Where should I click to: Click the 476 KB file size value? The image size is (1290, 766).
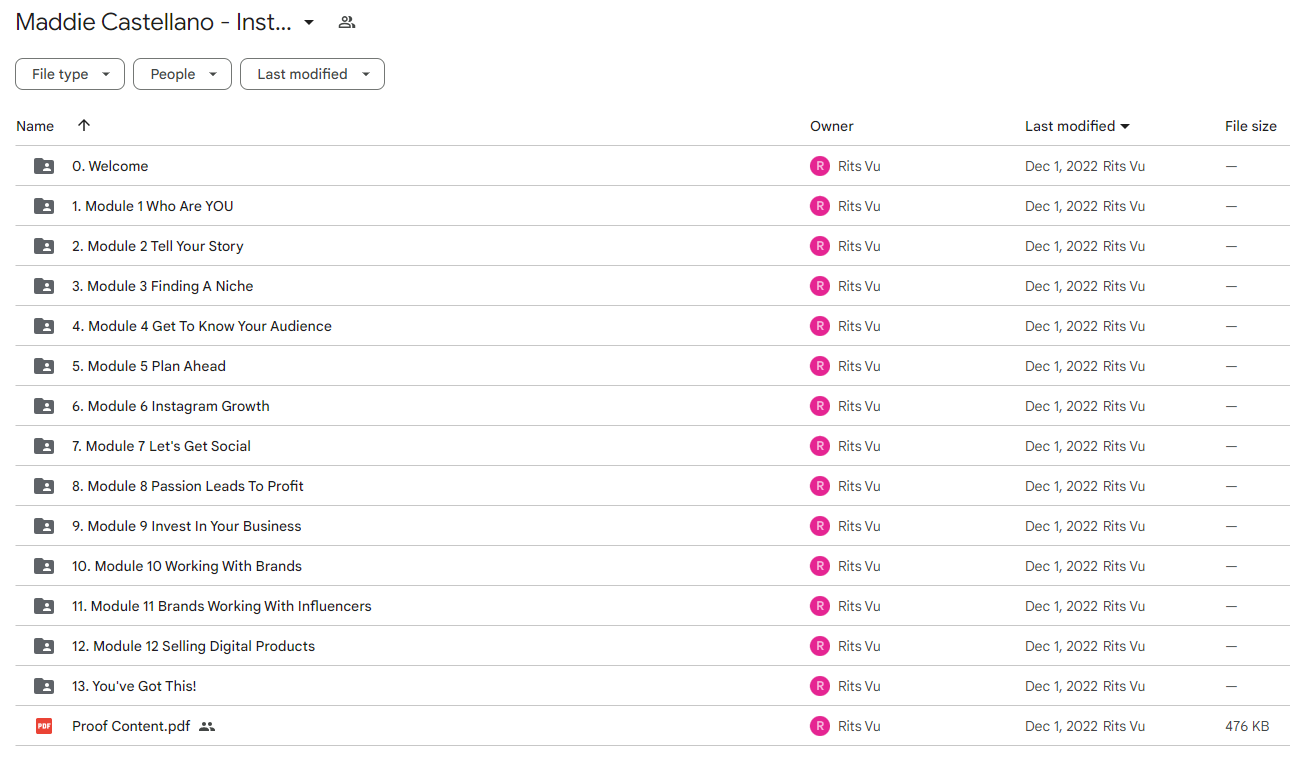pyautogui.click(x=1247, y=726)
